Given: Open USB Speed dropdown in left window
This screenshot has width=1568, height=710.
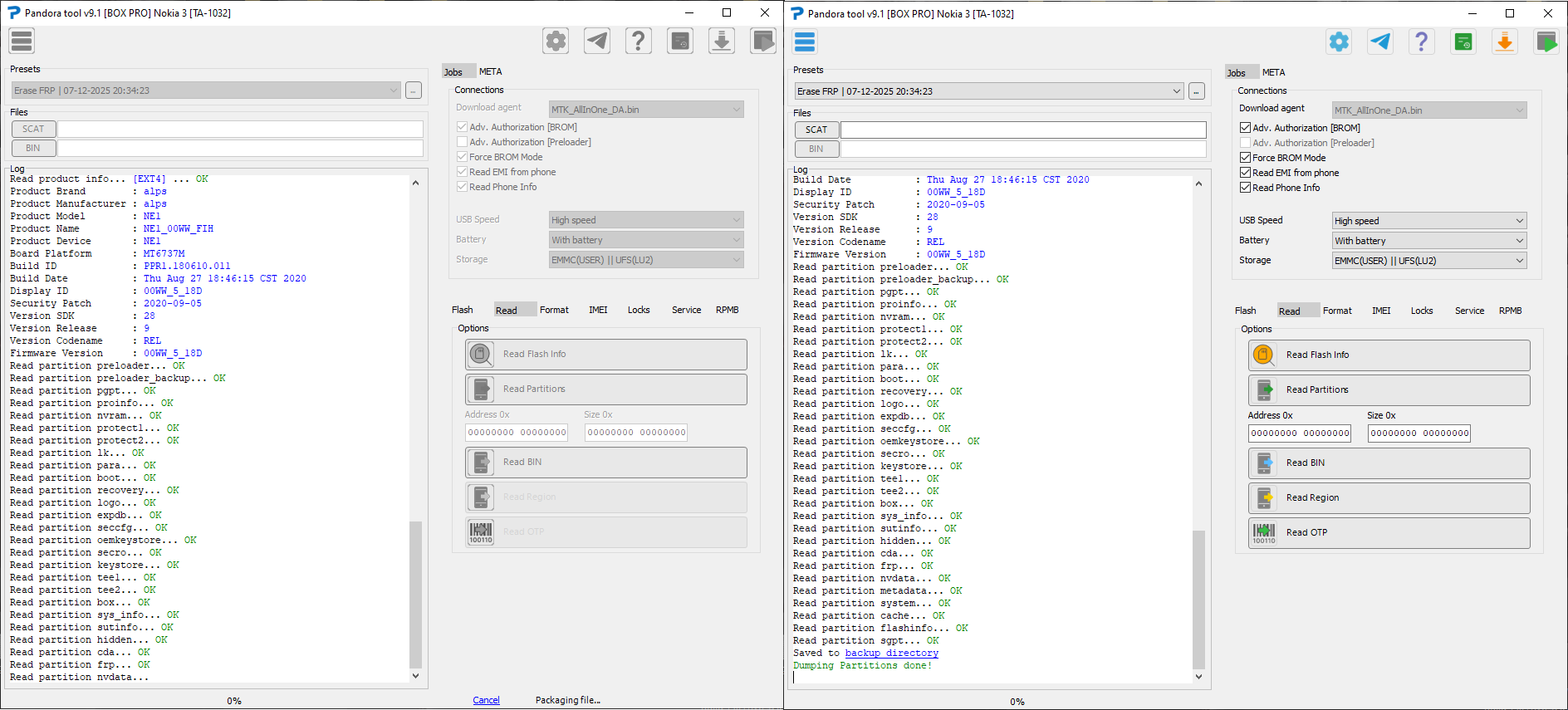Looking at the screenshot, I should (x=646, y=220).
